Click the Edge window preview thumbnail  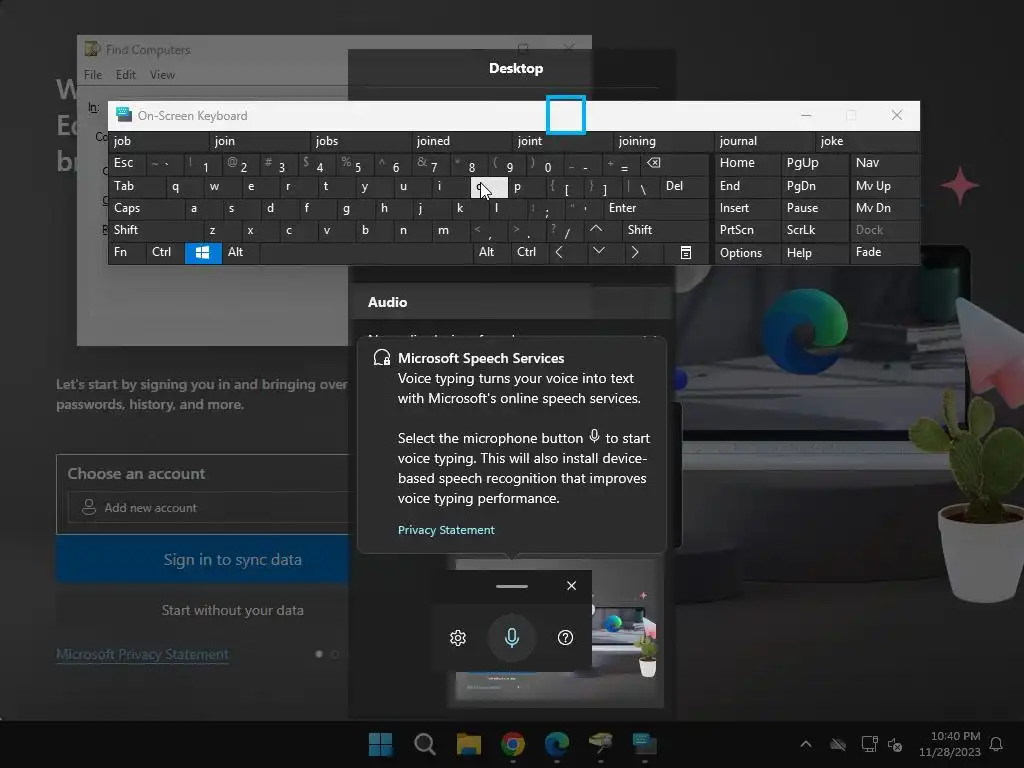click(x=558, y=632)
